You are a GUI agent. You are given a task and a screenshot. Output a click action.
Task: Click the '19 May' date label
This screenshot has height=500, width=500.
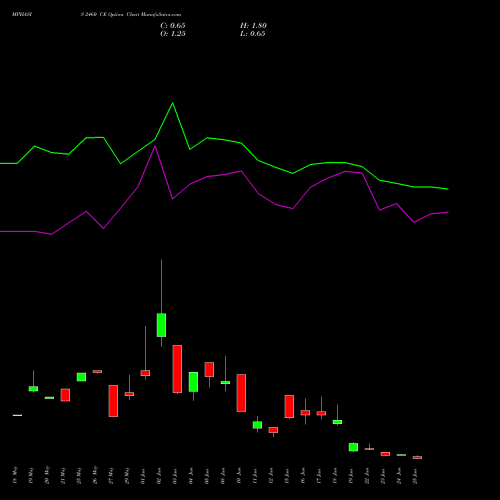pyautogui.click(x=31, y=476)
